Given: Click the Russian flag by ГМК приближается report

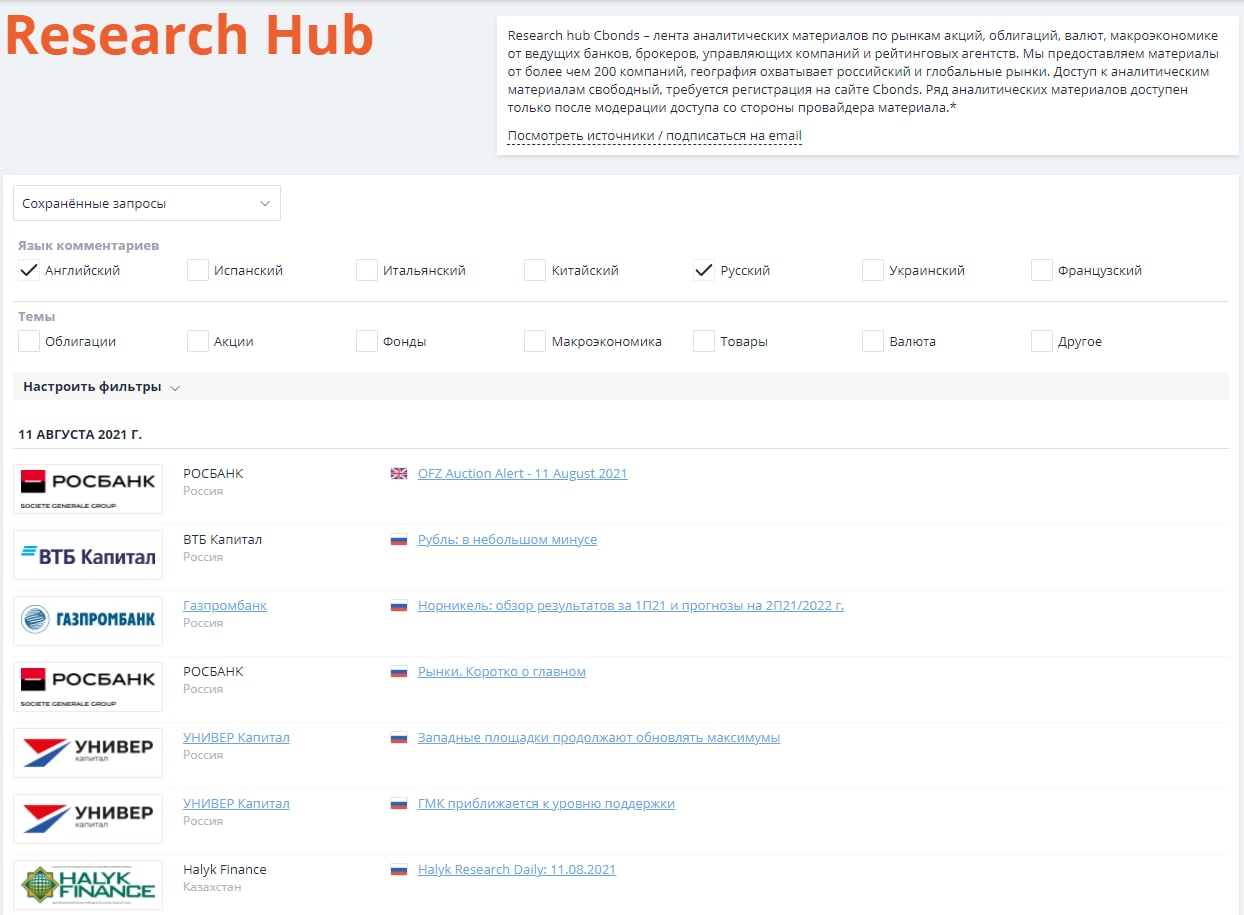Looking at the screenshot, I should 399,804.
